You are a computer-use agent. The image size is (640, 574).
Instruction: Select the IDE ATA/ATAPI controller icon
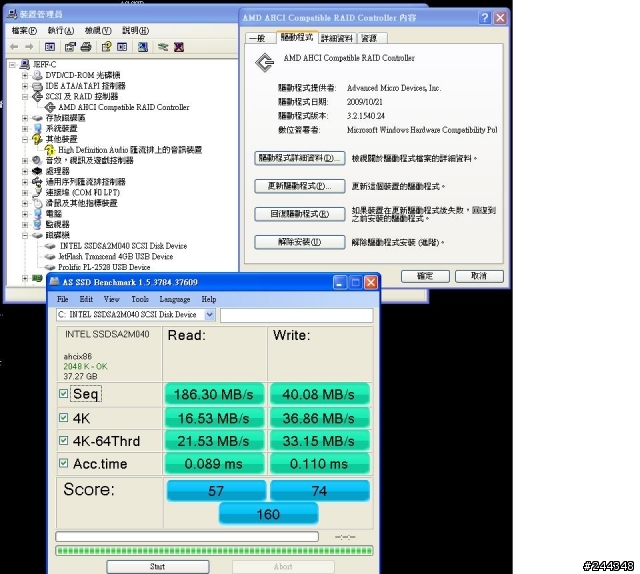tap(37, 86)
